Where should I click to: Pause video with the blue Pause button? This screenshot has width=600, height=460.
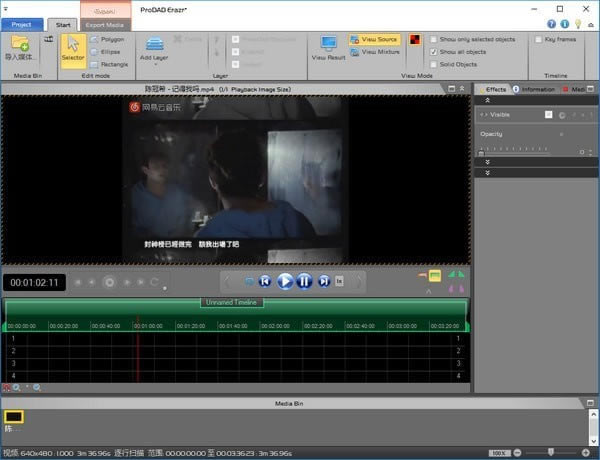click(x=305, y=281)
